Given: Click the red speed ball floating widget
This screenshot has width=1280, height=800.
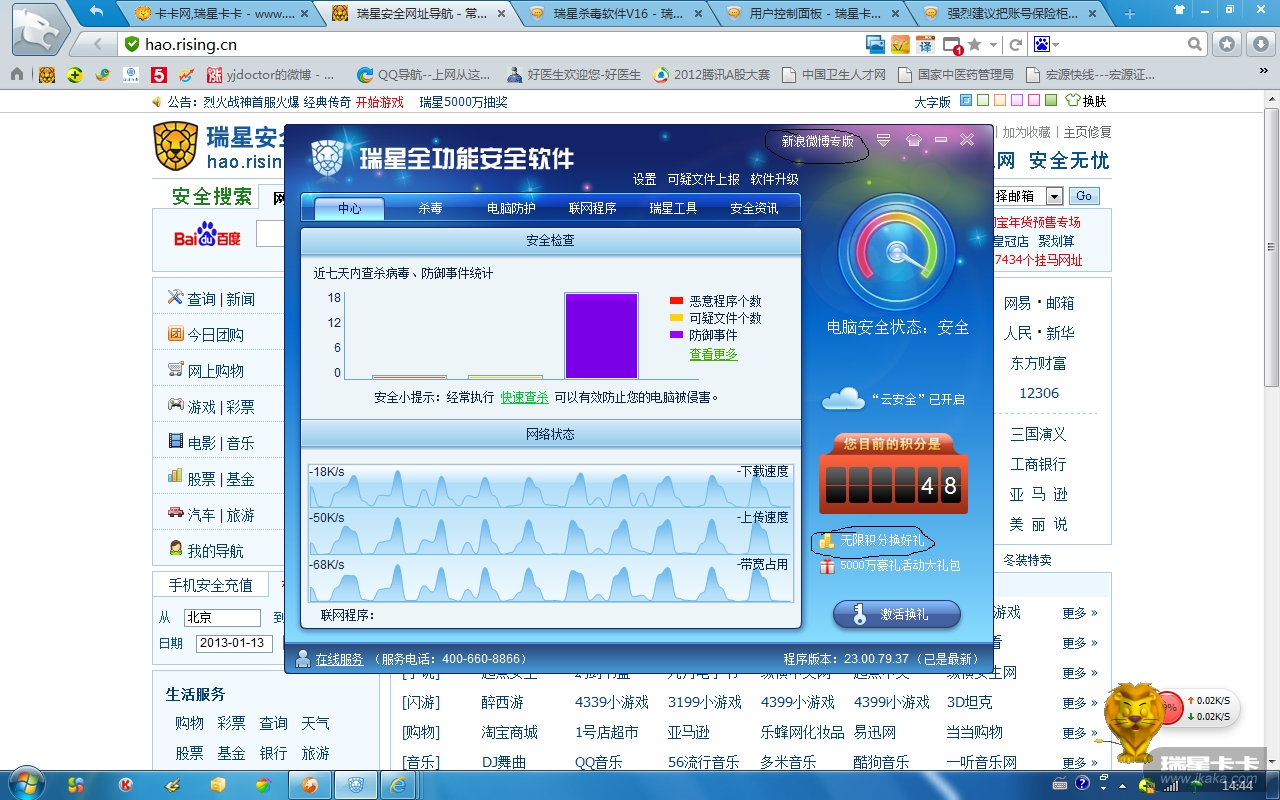Looking at the screenshot, I should tap(1168, 708).
